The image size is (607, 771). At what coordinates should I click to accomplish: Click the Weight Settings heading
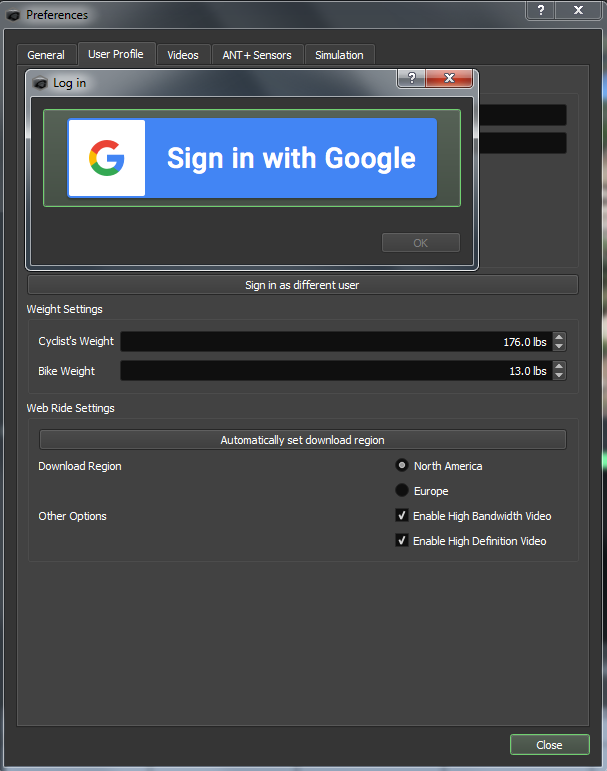(64, 309)
